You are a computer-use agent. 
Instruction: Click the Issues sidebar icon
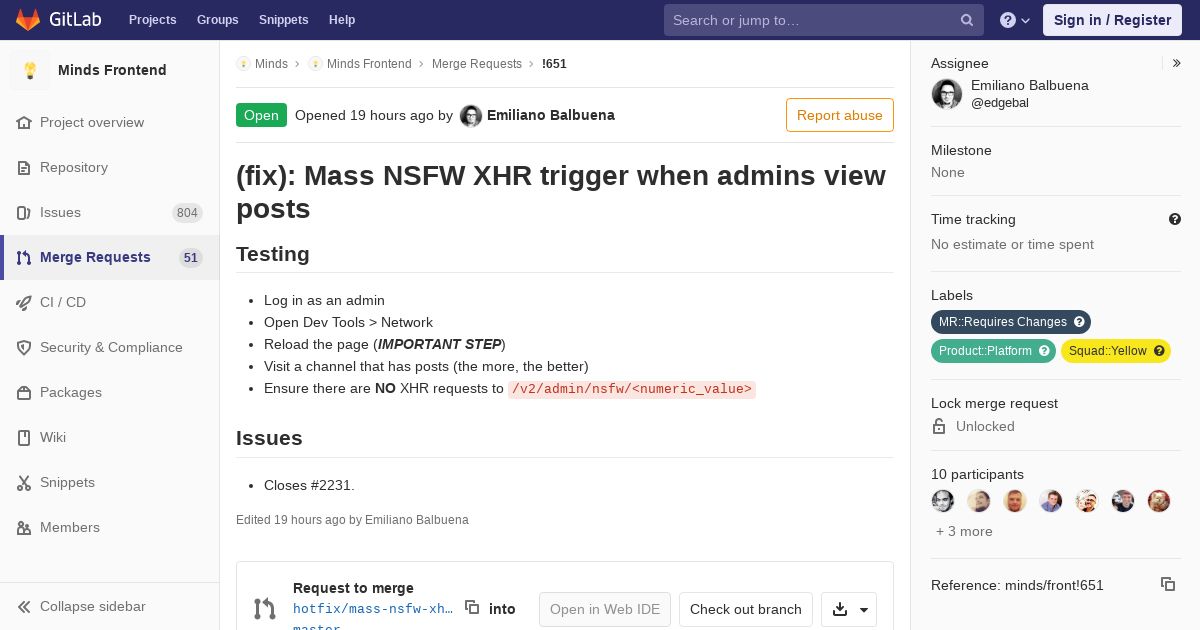coord(24,212)
